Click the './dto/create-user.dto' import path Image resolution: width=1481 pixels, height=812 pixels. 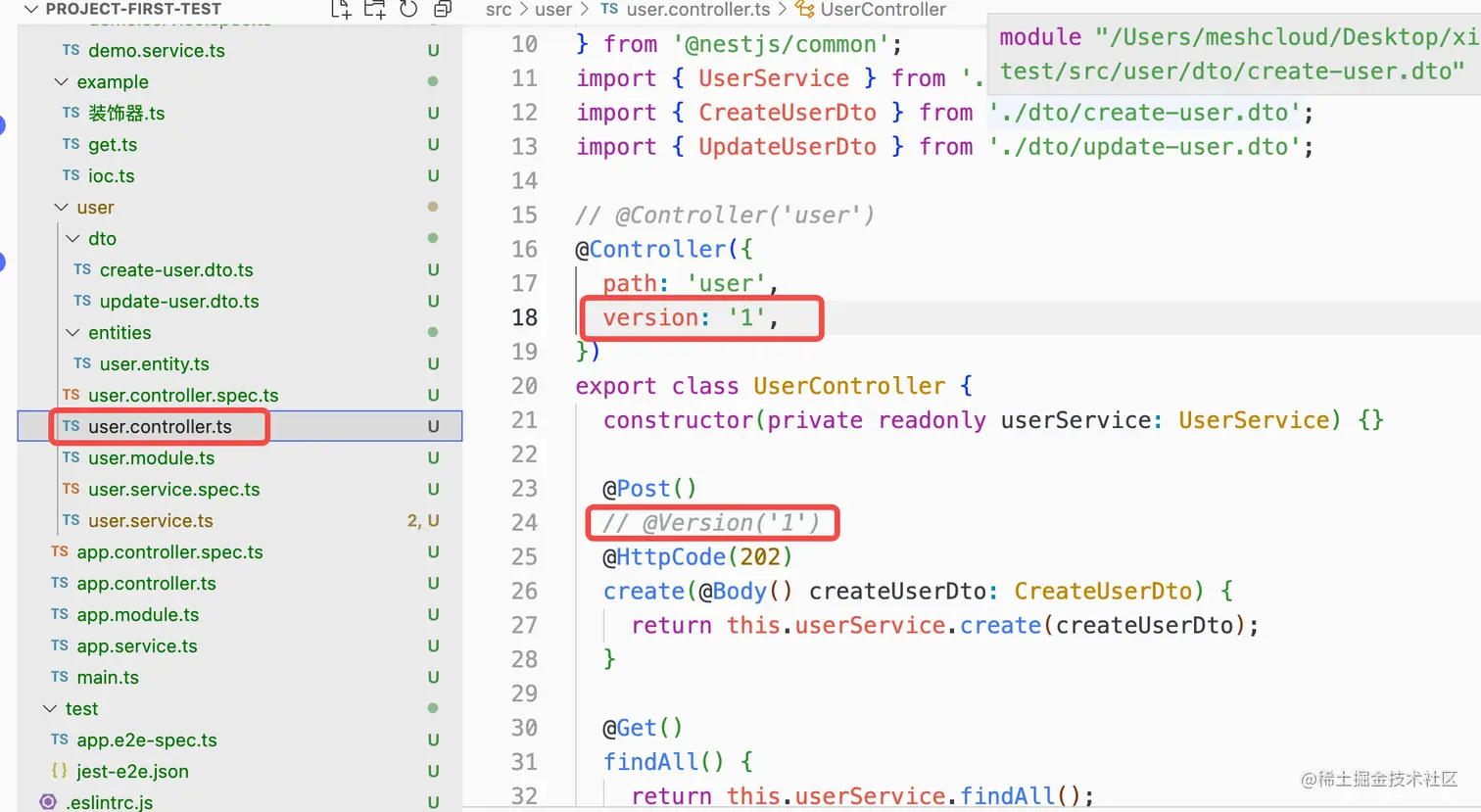point(1145,113)
